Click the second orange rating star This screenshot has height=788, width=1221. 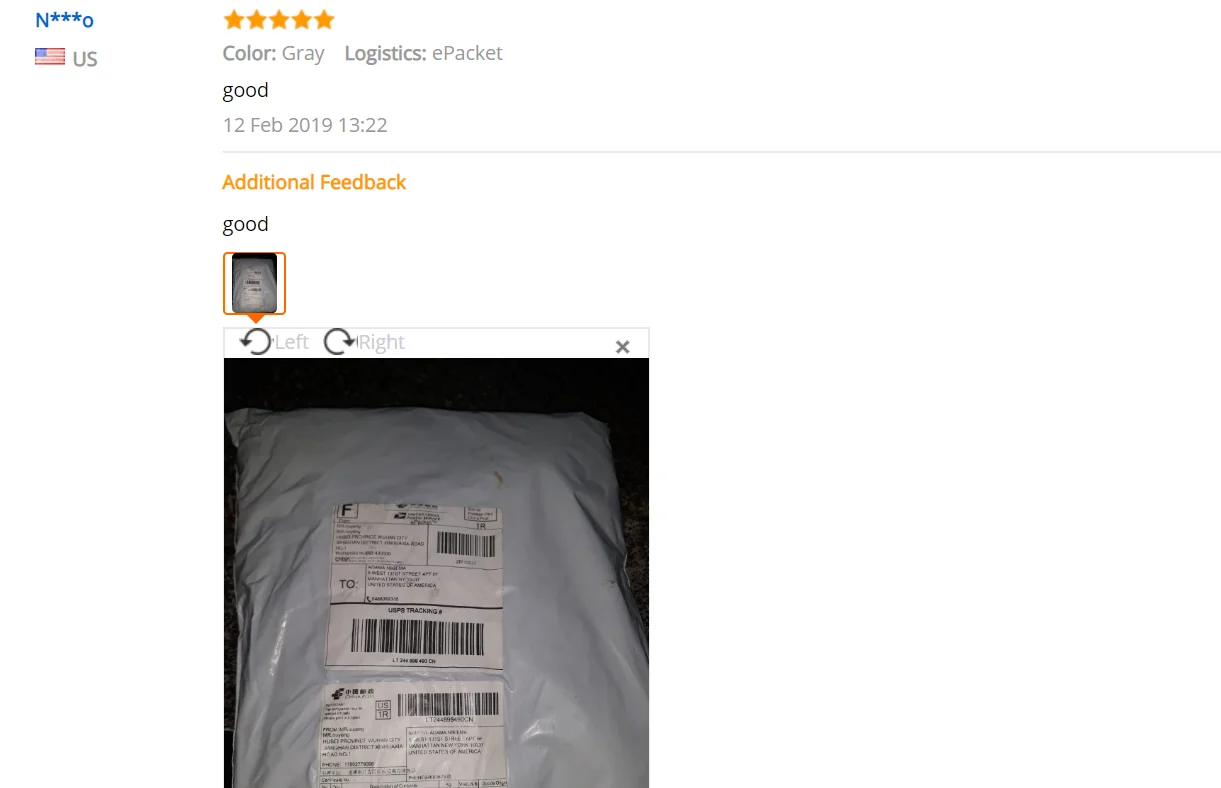tap(256, 20)
